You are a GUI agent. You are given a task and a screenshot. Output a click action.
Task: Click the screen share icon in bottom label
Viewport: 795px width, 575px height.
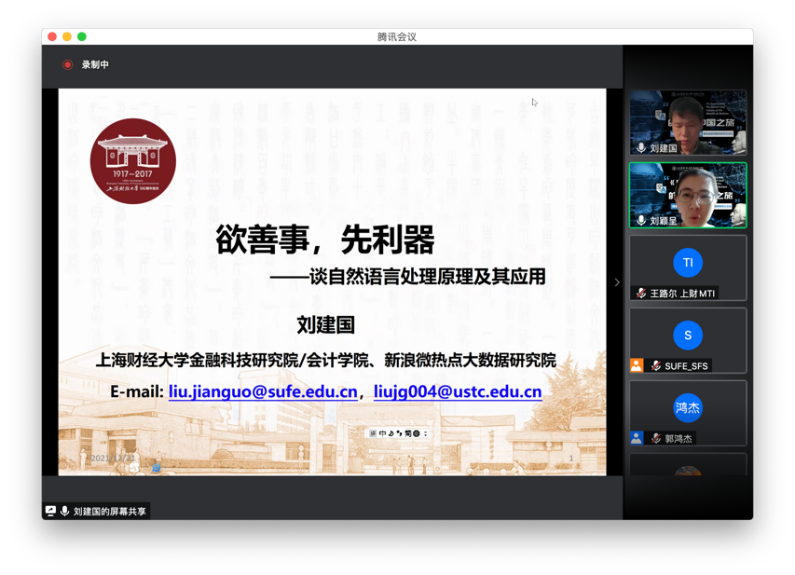[x=50, y=511]
